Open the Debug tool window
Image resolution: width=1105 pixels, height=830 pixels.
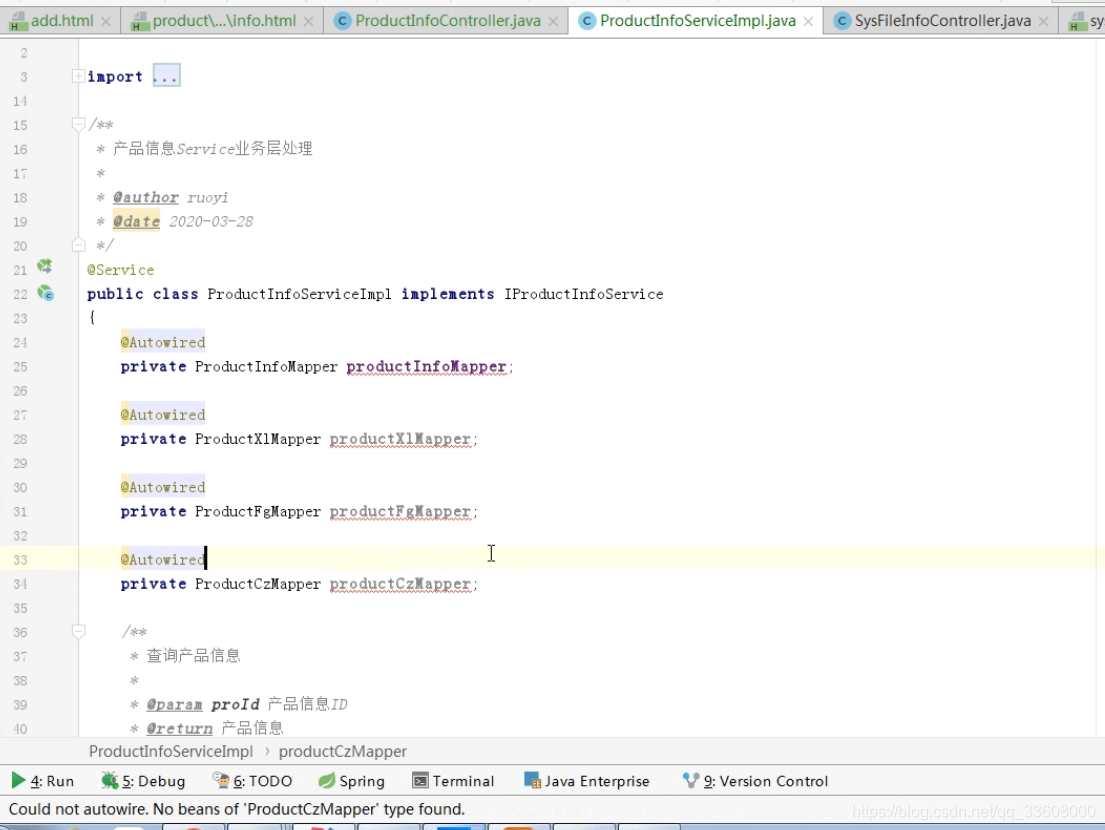click(143, 781)
